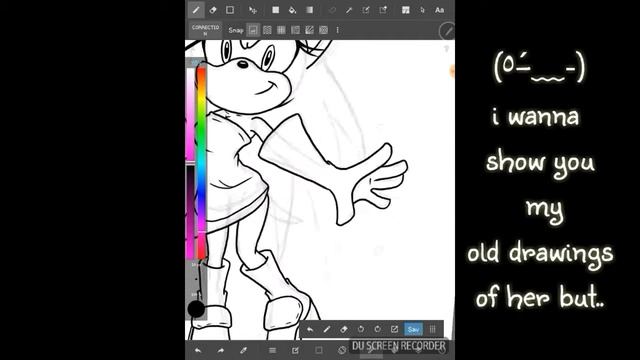Rotate canvas left in shortcut bar
Viewport: 640px width, 360px height.
tap(360, 329)
